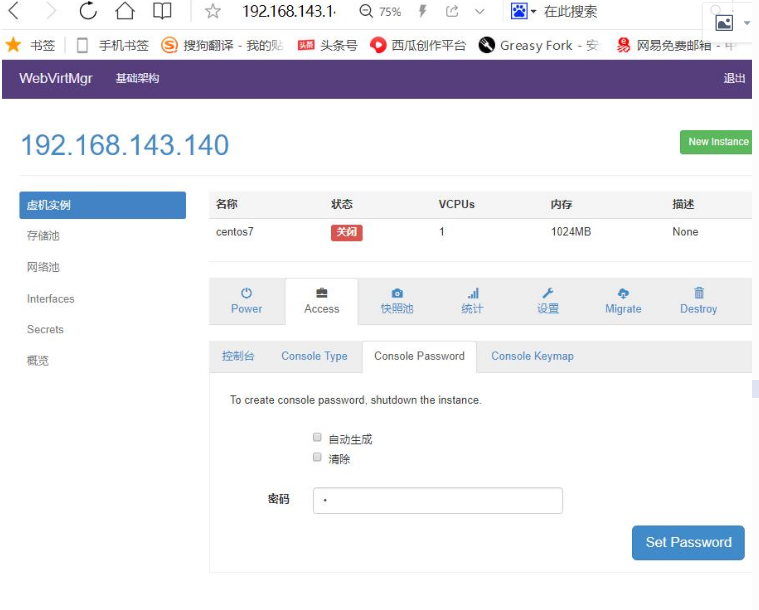Click the Set Password button
759x610 pixels.
[688, 543]
